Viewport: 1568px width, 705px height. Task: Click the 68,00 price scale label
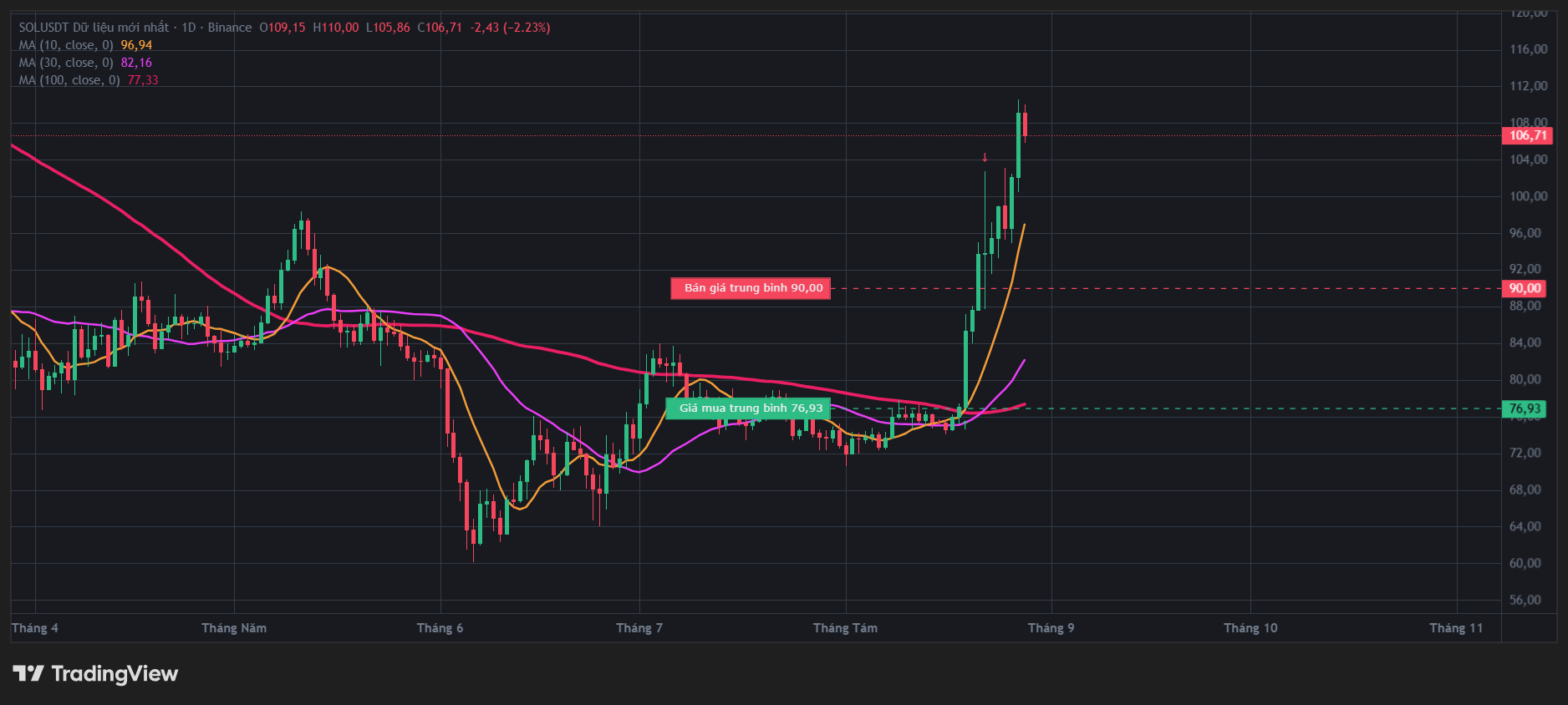tap(1525, 489)
